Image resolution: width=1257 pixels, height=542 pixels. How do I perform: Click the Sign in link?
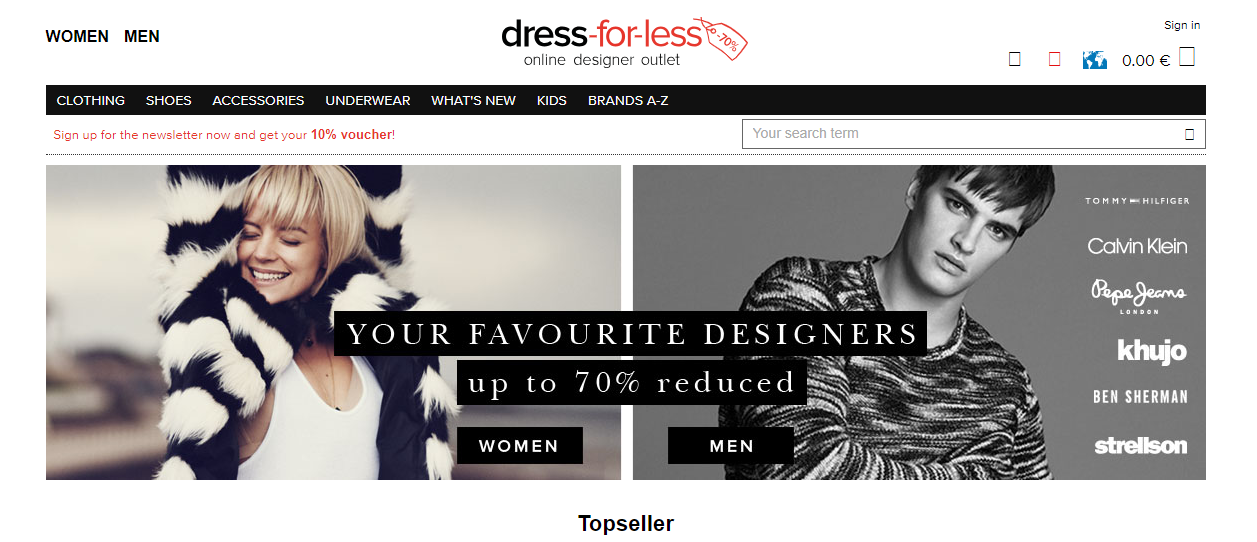[x=1182, y=25]
